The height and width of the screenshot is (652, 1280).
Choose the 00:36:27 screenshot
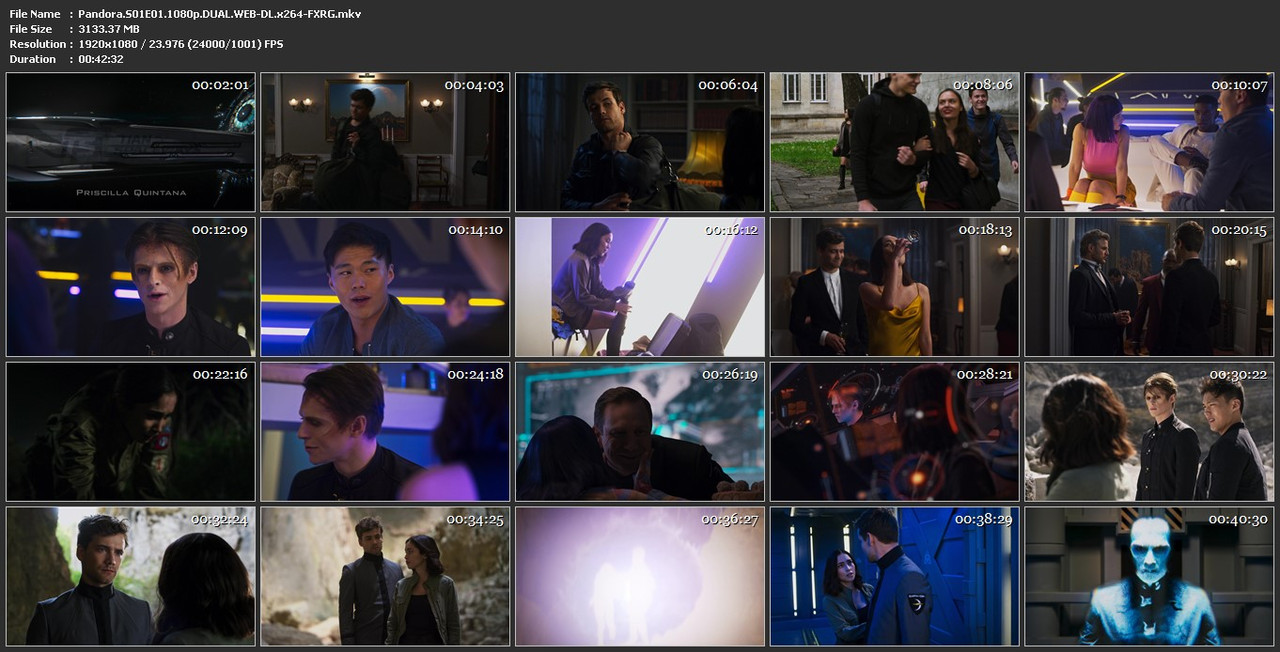(640, 576)
